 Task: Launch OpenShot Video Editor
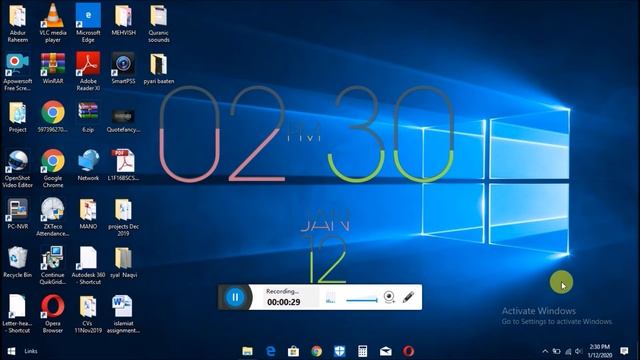[18, 169]
